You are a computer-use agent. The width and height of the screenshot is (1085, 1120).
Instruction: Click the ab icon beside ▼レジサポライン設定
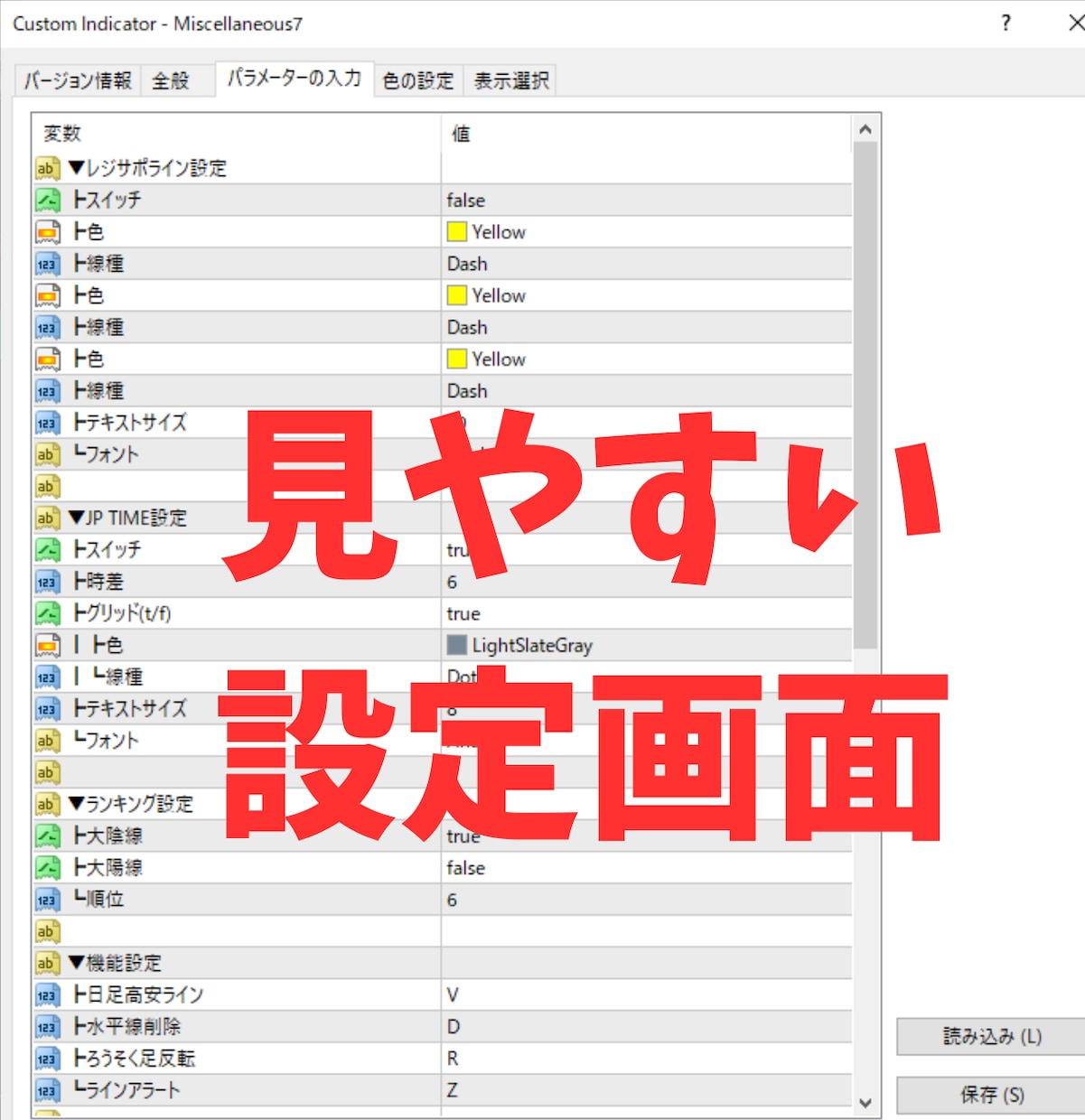click(x=47, y=168)
